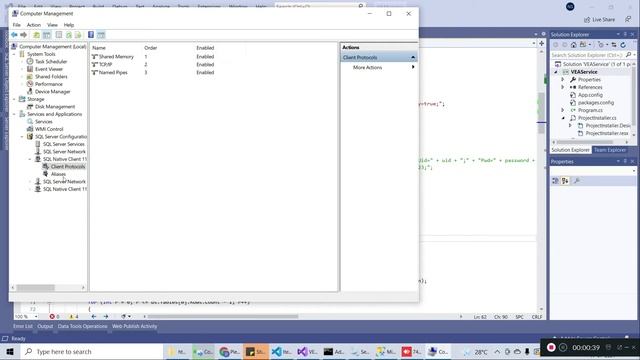Switch to the Team Explorer tab
The height and width of the screenshot is (360, 640).
[x=609, y=150]
